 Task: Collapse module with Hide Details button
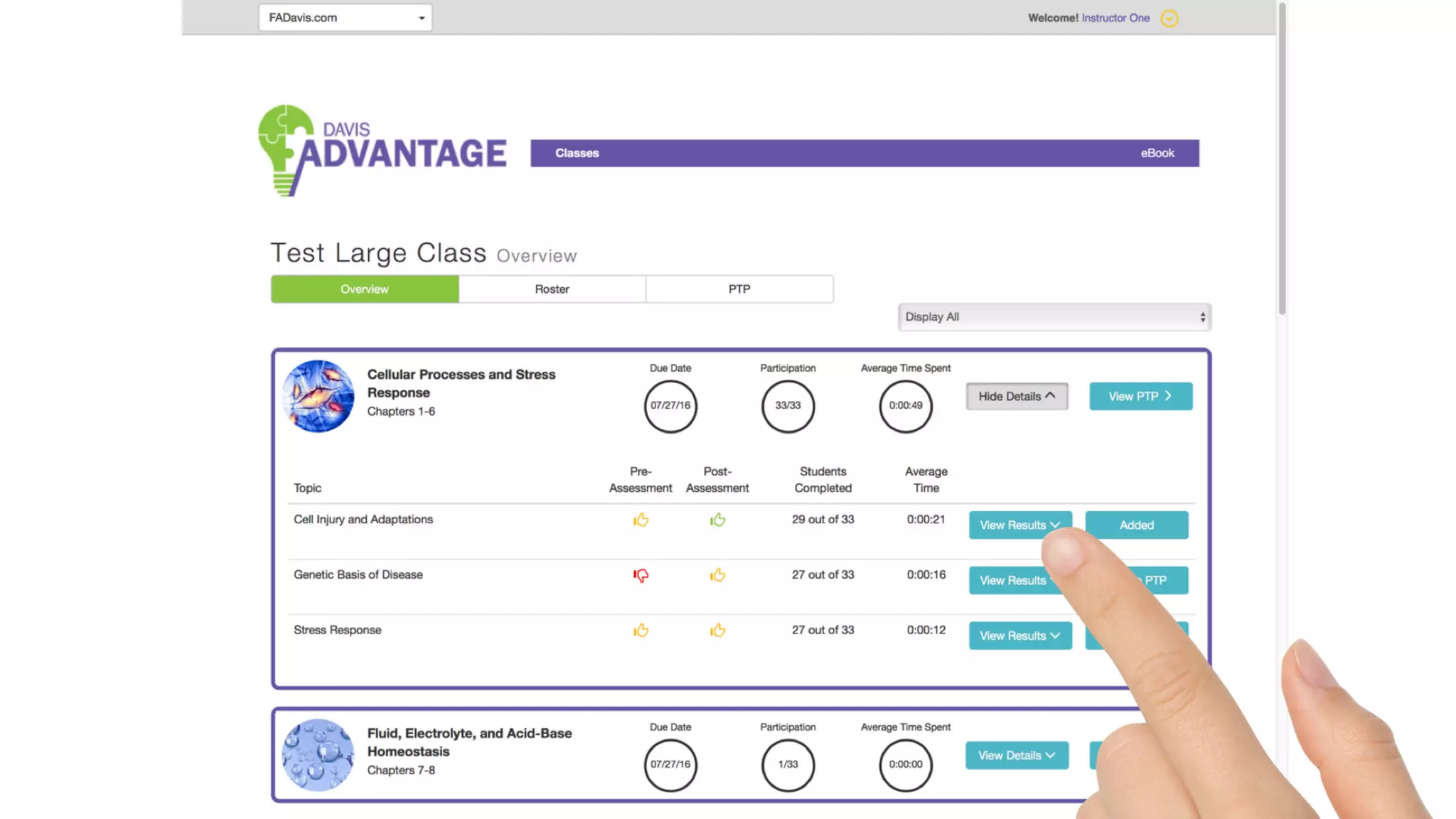tap(1017, 397)
